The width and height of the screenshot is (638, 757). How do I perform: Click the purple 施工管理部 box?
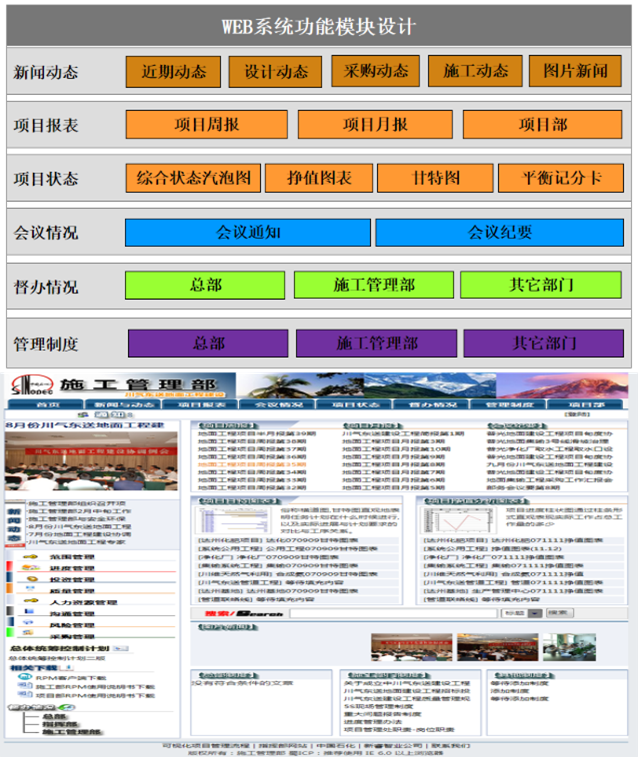pyautogui.click(x=376, y=343)
